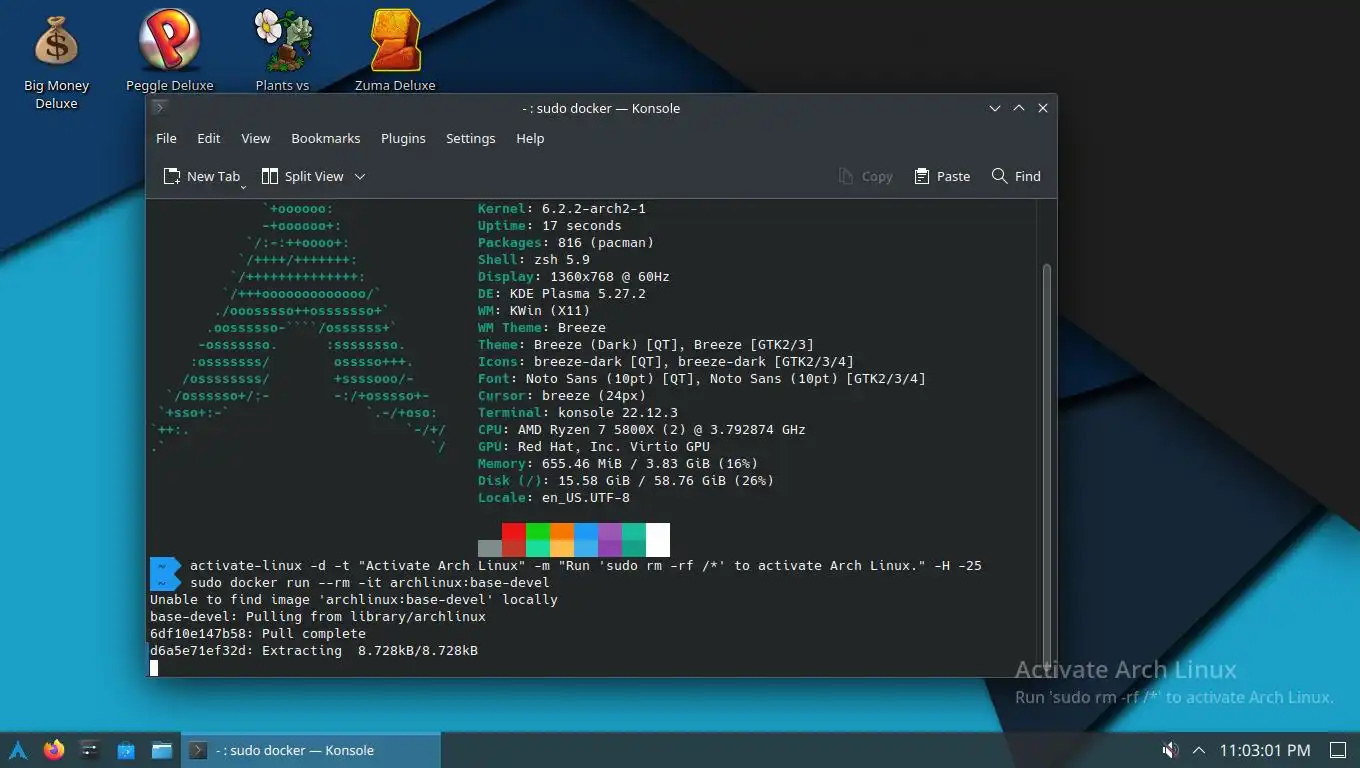Click the 'Locale: en_US.UTF-8' line
The image size is (1360, 768).
[554, 498]
